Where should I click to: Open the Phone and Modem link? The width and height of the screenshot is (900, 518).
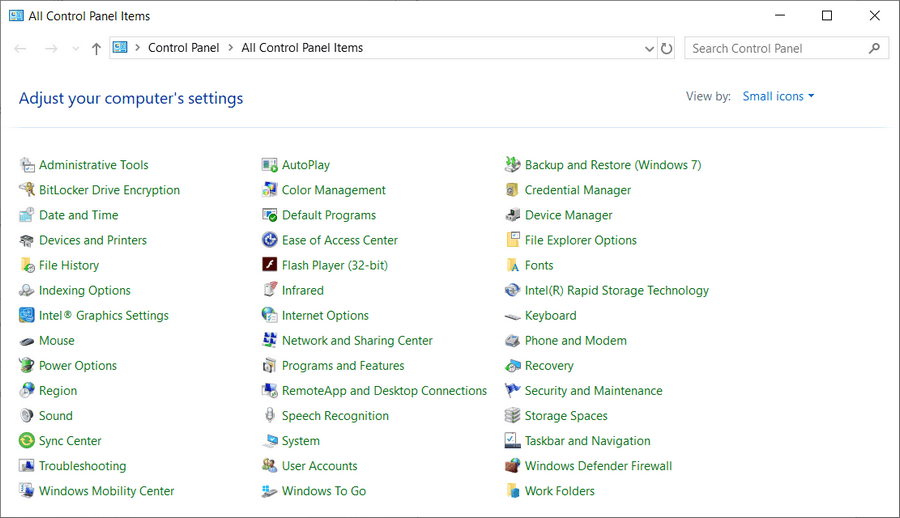[575, 341]
